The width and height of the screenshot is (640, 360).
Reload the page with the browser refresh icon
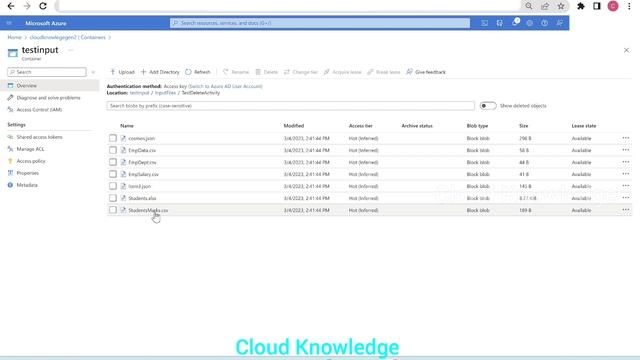43,6
